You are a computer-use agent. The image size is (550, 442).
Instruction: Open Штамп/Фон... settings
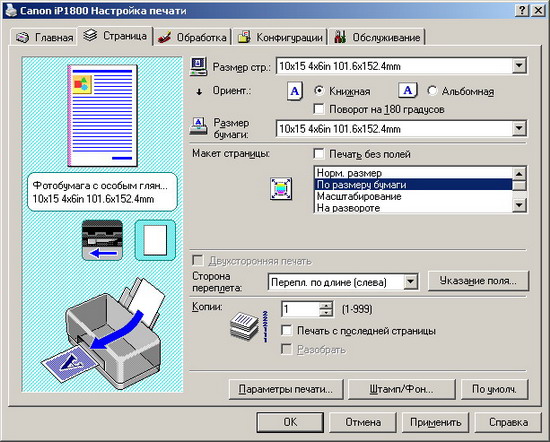[x=401, y=389]
